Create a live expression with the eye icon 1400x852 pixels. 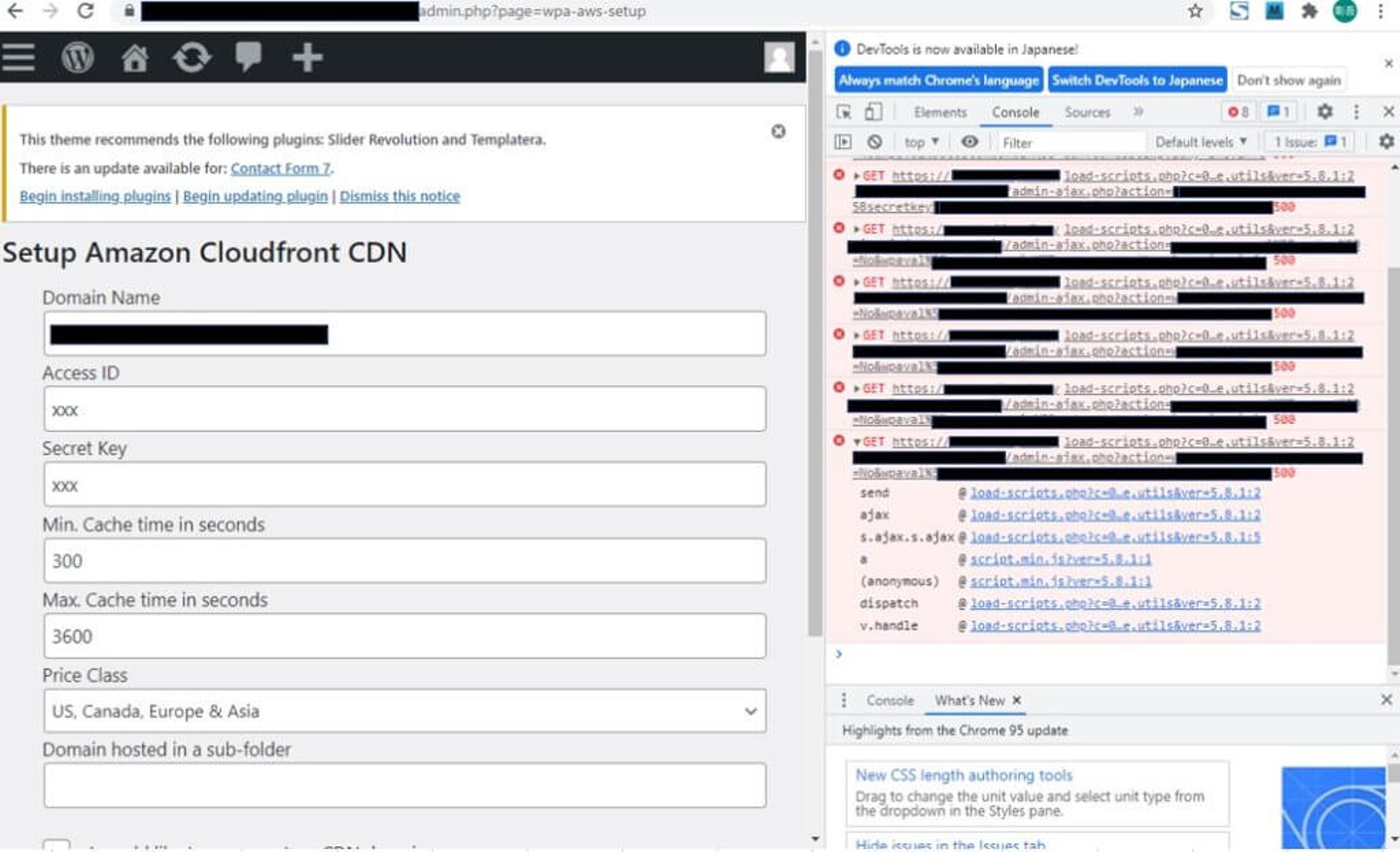pos(969,142)
